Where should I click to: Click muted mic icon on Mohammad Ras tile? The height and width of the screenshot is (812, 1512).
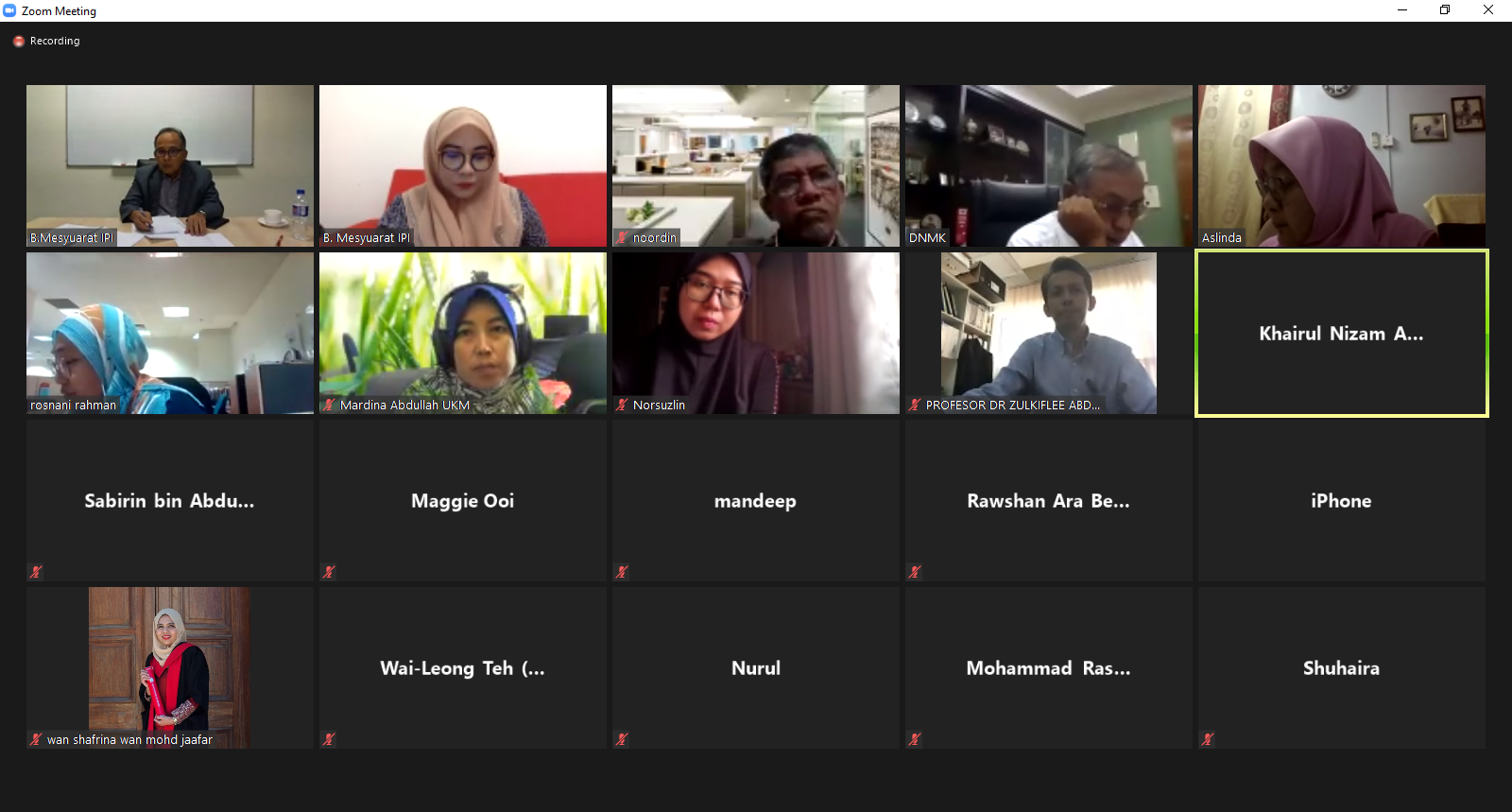(x=915, y=739)
